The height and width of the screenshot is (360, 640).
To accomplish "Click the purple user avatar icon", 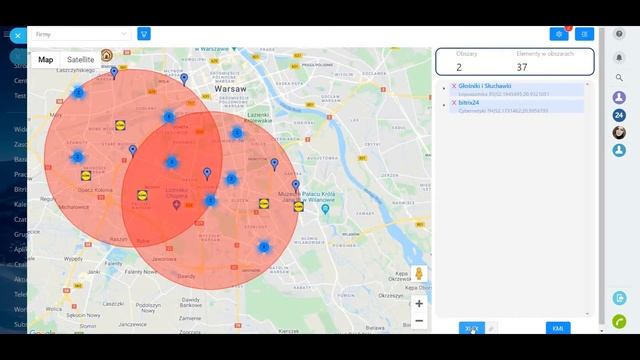I will coord(619,97).
